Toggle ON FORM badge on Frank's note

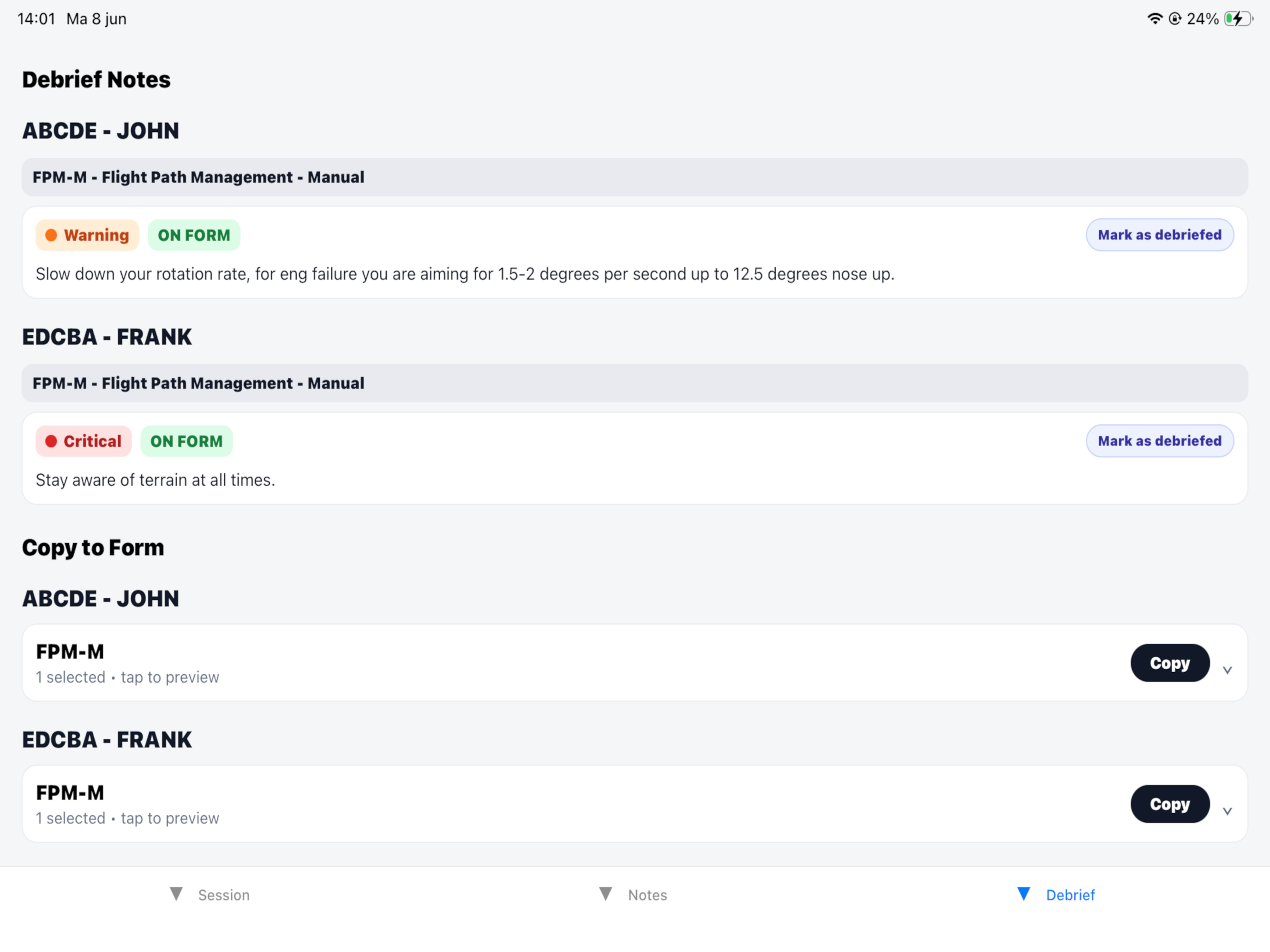186,441
